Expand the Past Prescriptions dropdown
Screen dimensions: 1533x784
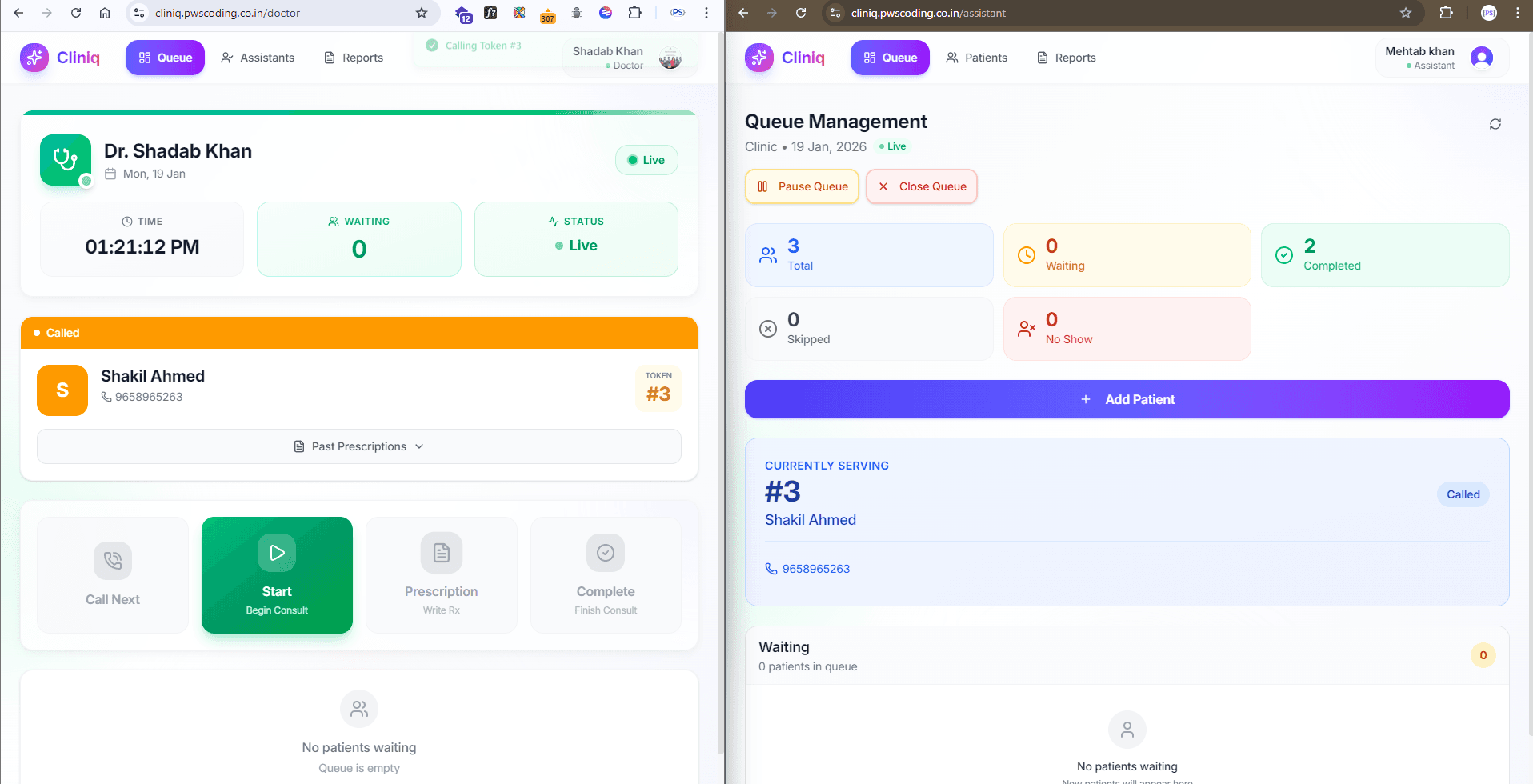click(358, 446)
